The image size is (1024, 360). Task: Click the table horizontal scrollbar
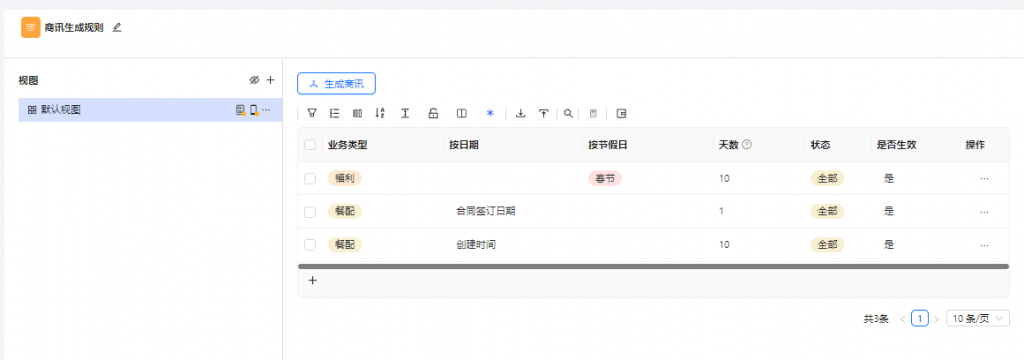coord(653,267)
